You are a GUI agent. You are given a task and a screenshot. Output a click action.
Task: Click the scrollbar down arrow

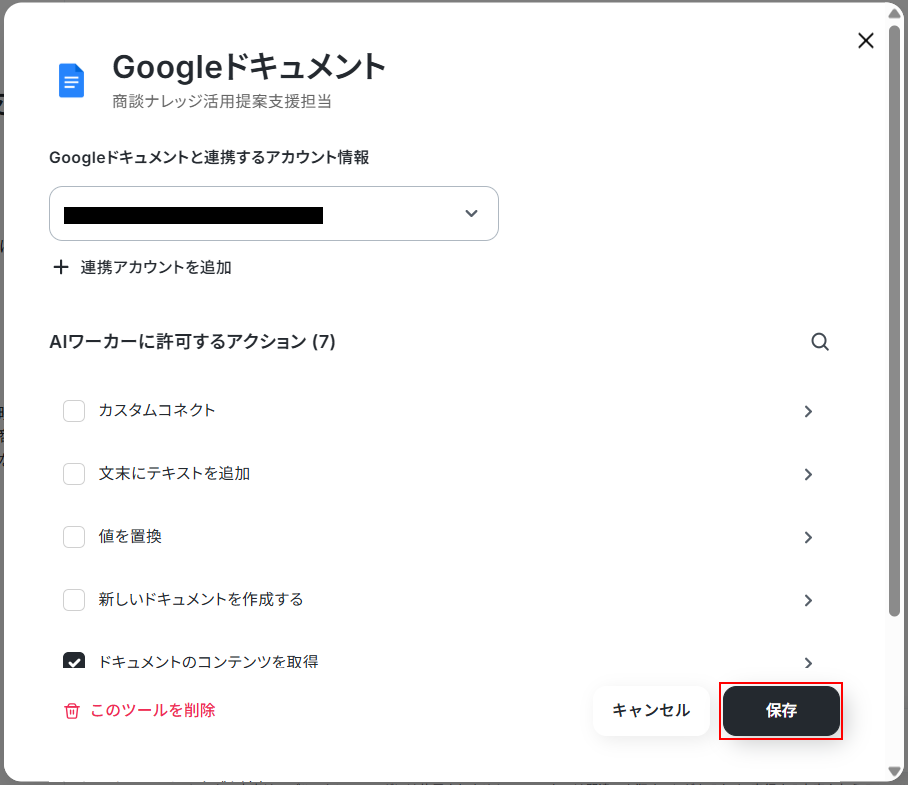coord(895,772)
